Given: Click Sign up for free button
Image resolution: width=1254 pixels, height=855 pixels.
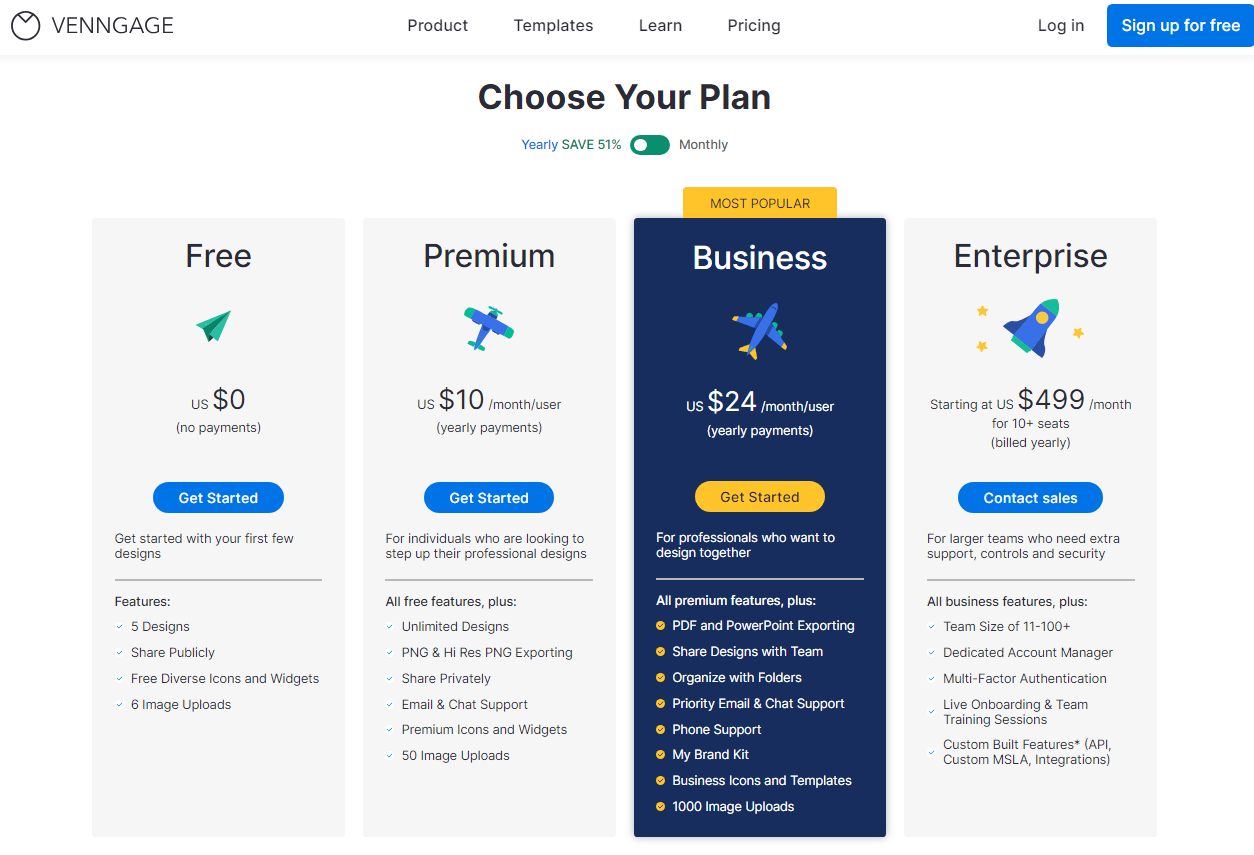Looking at the screenshot, I should coord(1180,26).
